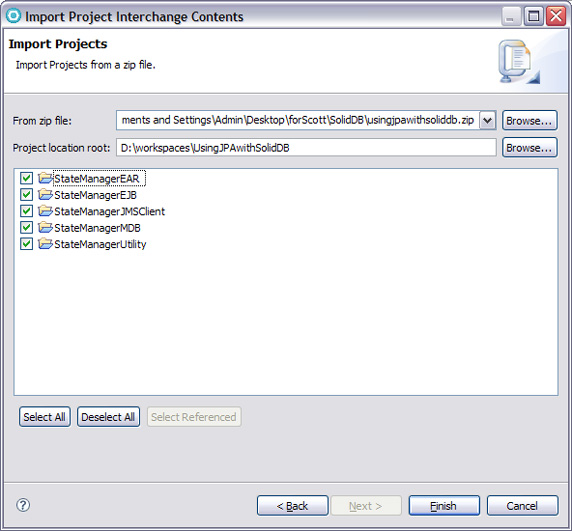The image size is (572, 531).
Task: Click the Select All button
Action: pyautogui.click(x=45, y=417)
